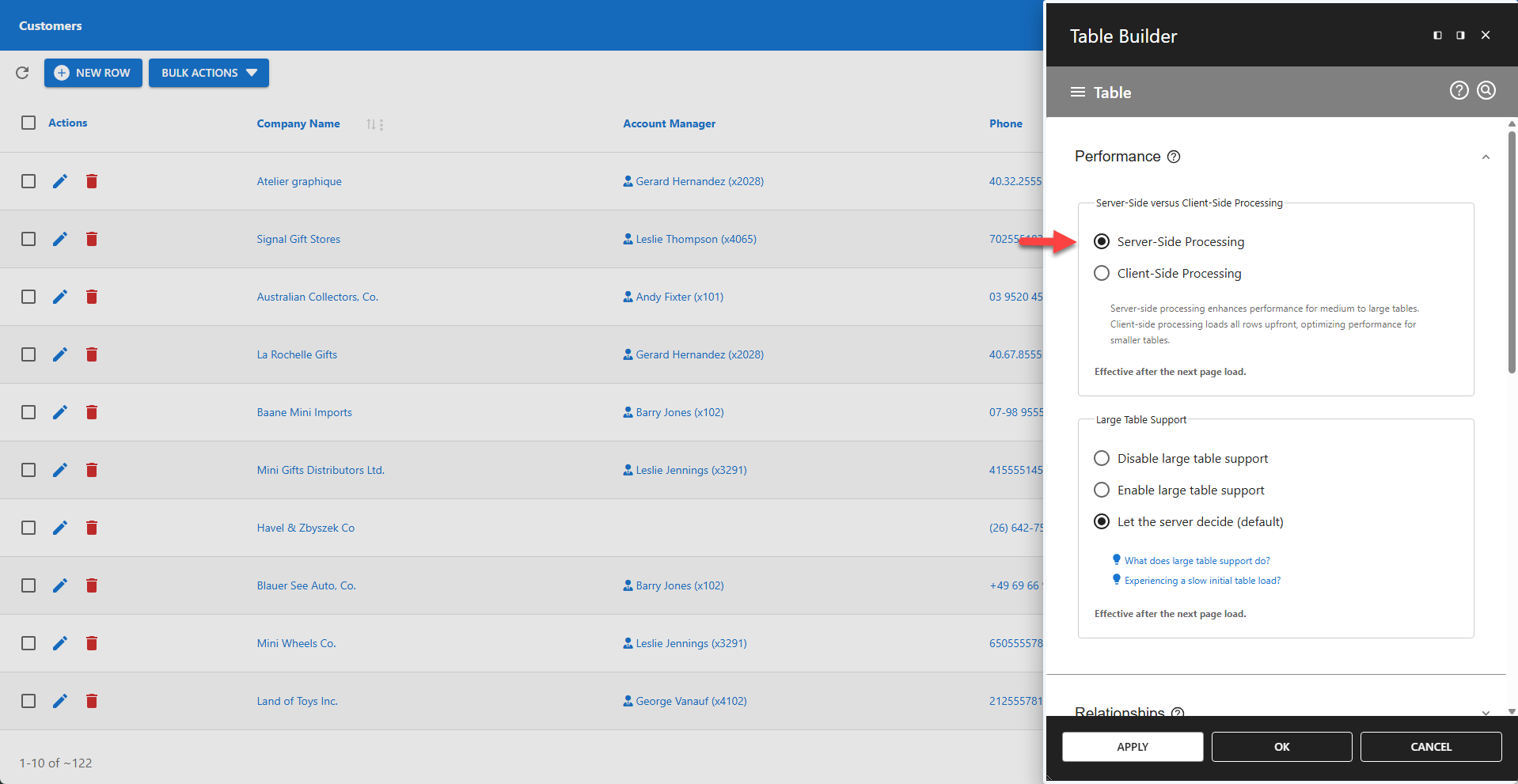
Task: Click the search icon in the Table header
Action: pos(1486,90)
